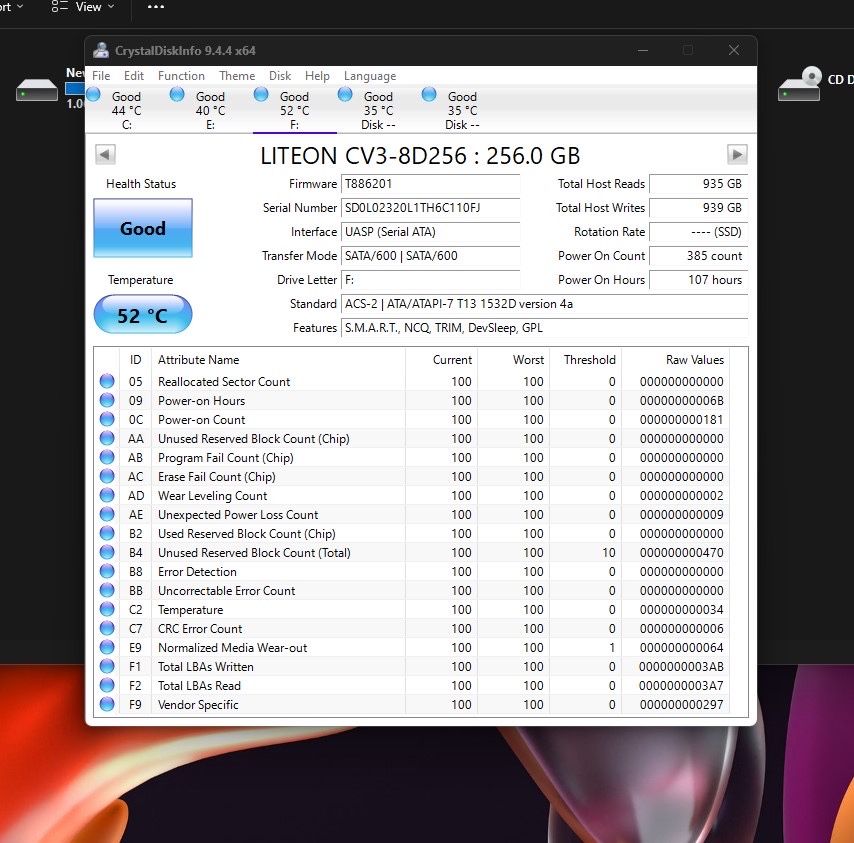The image size is (854, 843).
Task: Click the Drive Letter field F:
Action: 430,279
